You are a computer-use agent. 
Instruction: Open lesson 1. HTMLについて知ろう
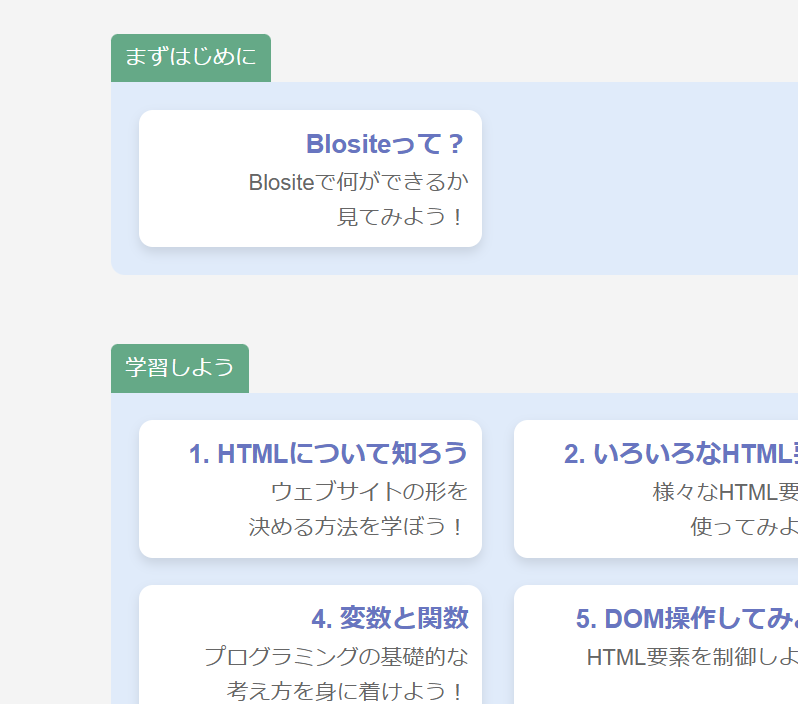click(328, 454)
